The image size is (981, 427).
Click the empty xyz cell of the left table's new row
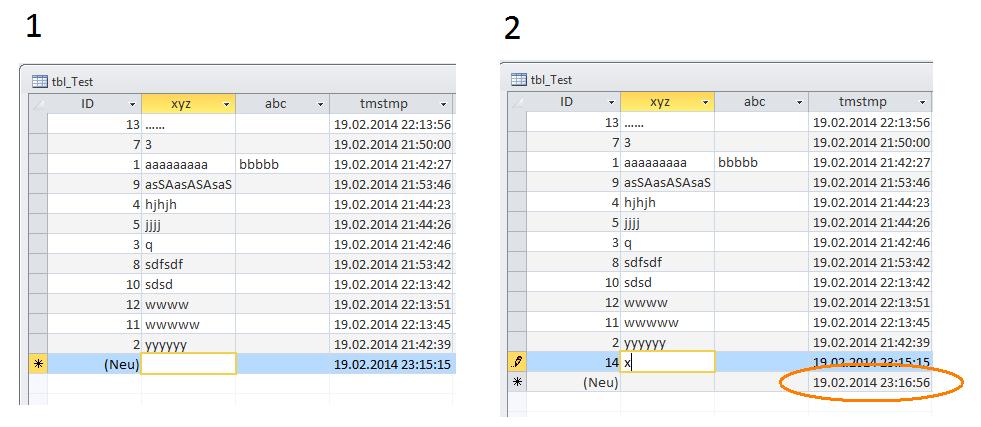[189, 363]
